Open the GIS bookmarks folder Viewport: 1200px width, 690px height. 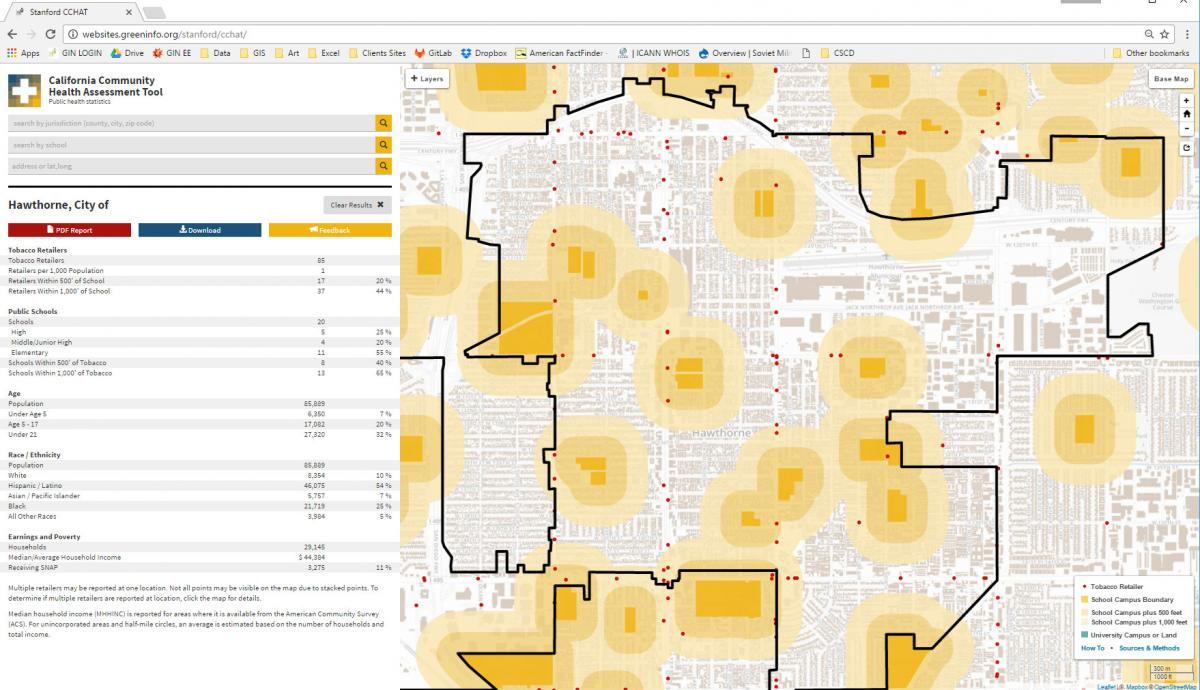click(255, 53)
